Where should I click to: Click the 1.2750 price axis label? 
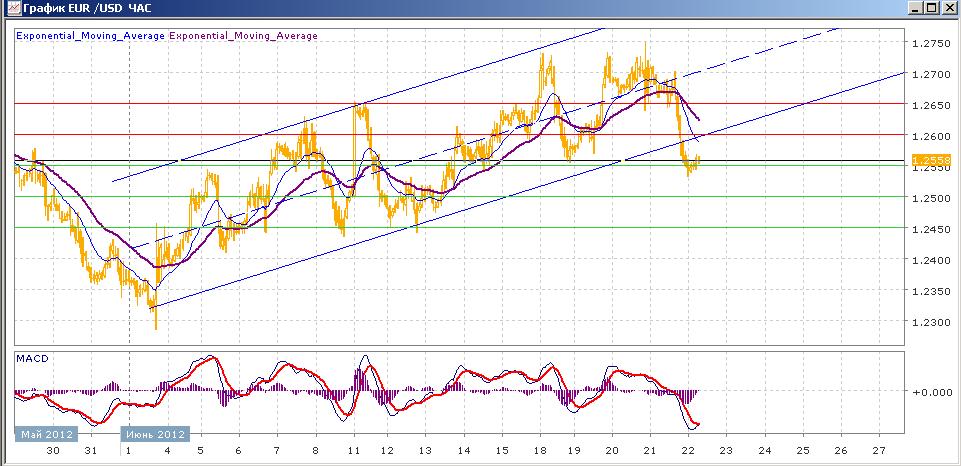pos(932,43)
